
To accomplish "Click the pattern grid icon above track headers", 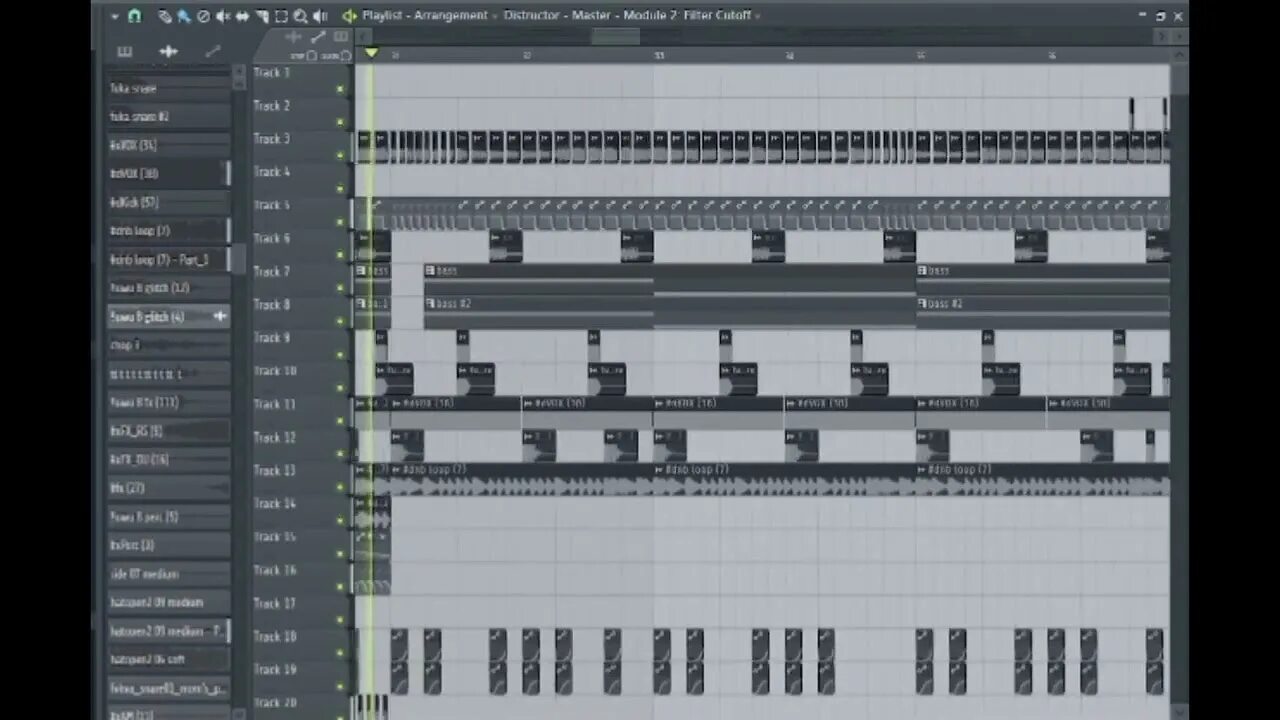I will 341,37.
